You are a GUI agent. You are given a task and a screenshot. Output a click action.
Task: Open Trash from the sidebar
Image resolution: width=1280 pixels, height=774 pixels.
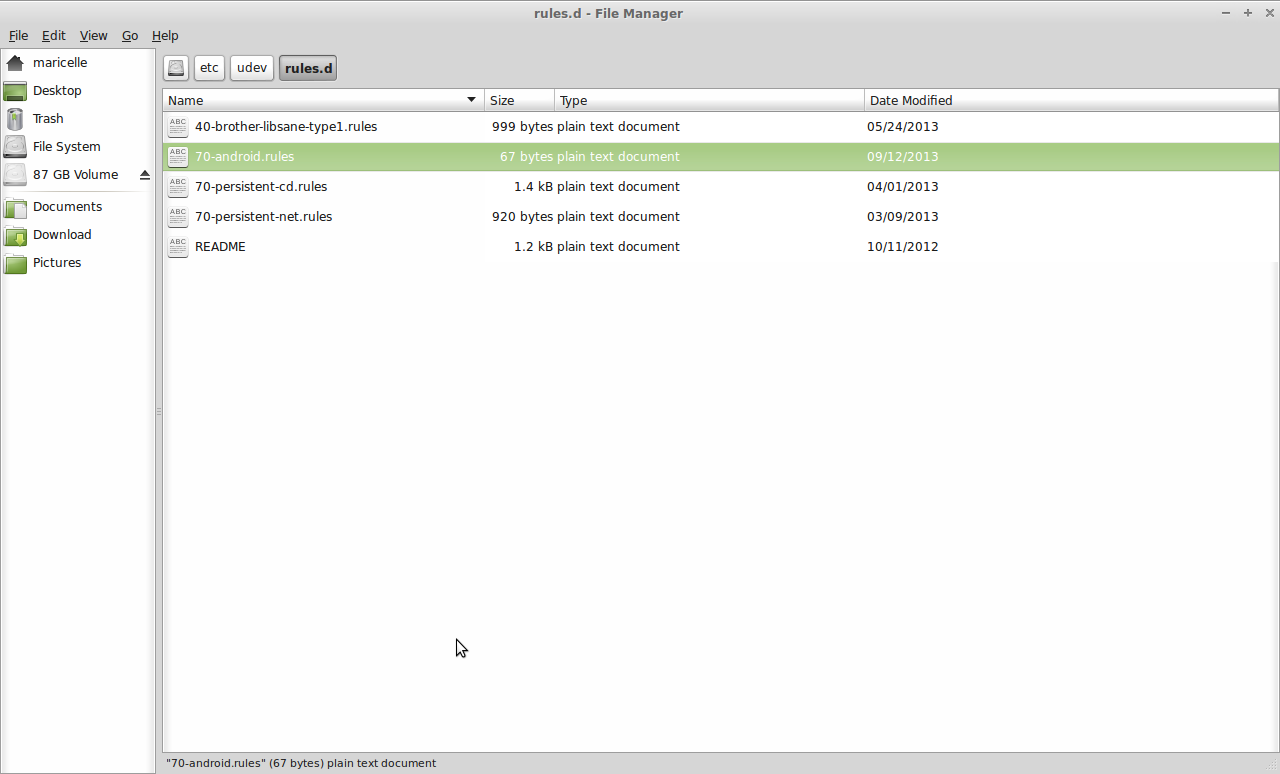click(47, 118)
